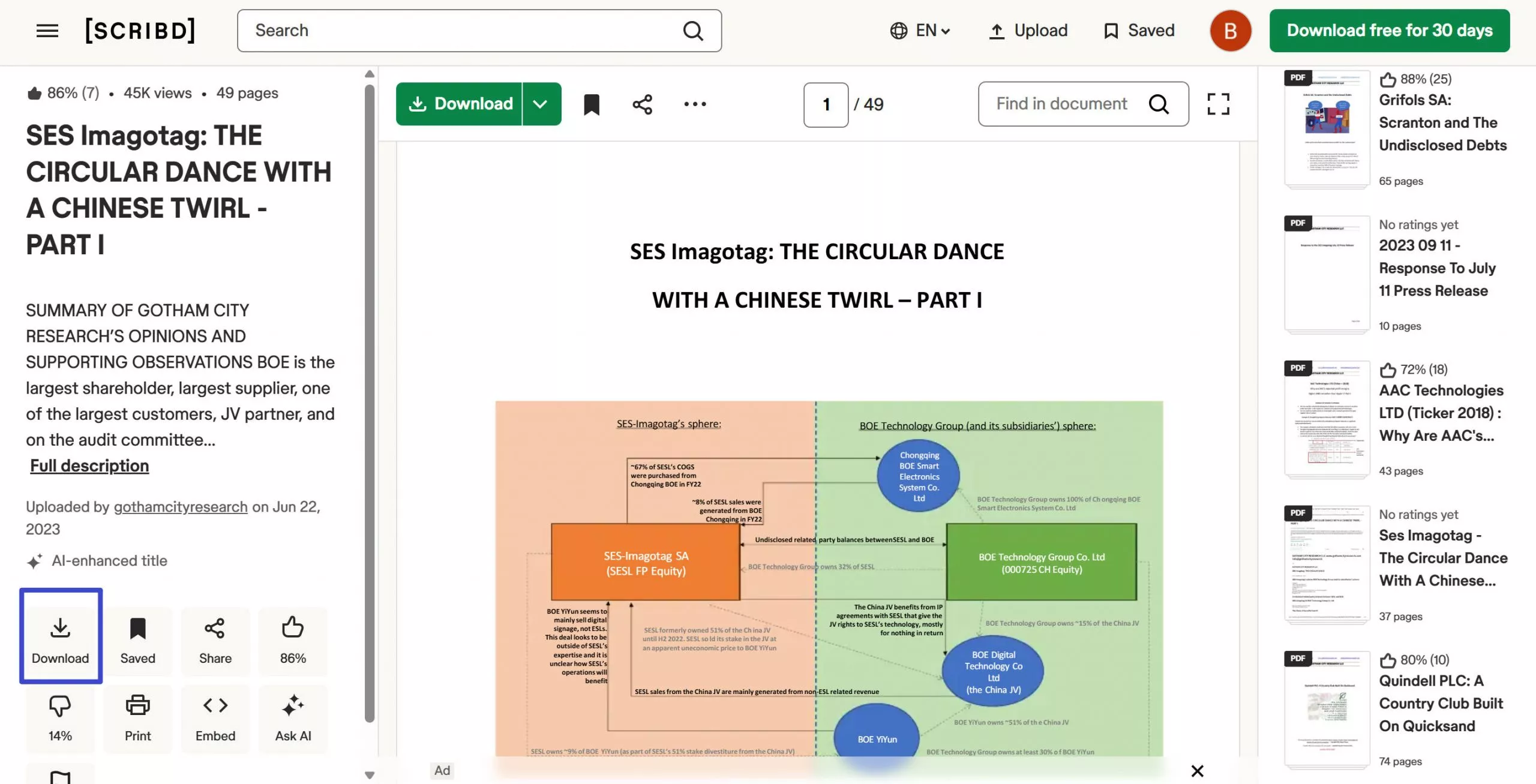Open the Saved menu in header
The image size is (1536, 784).
[1138, 31]
